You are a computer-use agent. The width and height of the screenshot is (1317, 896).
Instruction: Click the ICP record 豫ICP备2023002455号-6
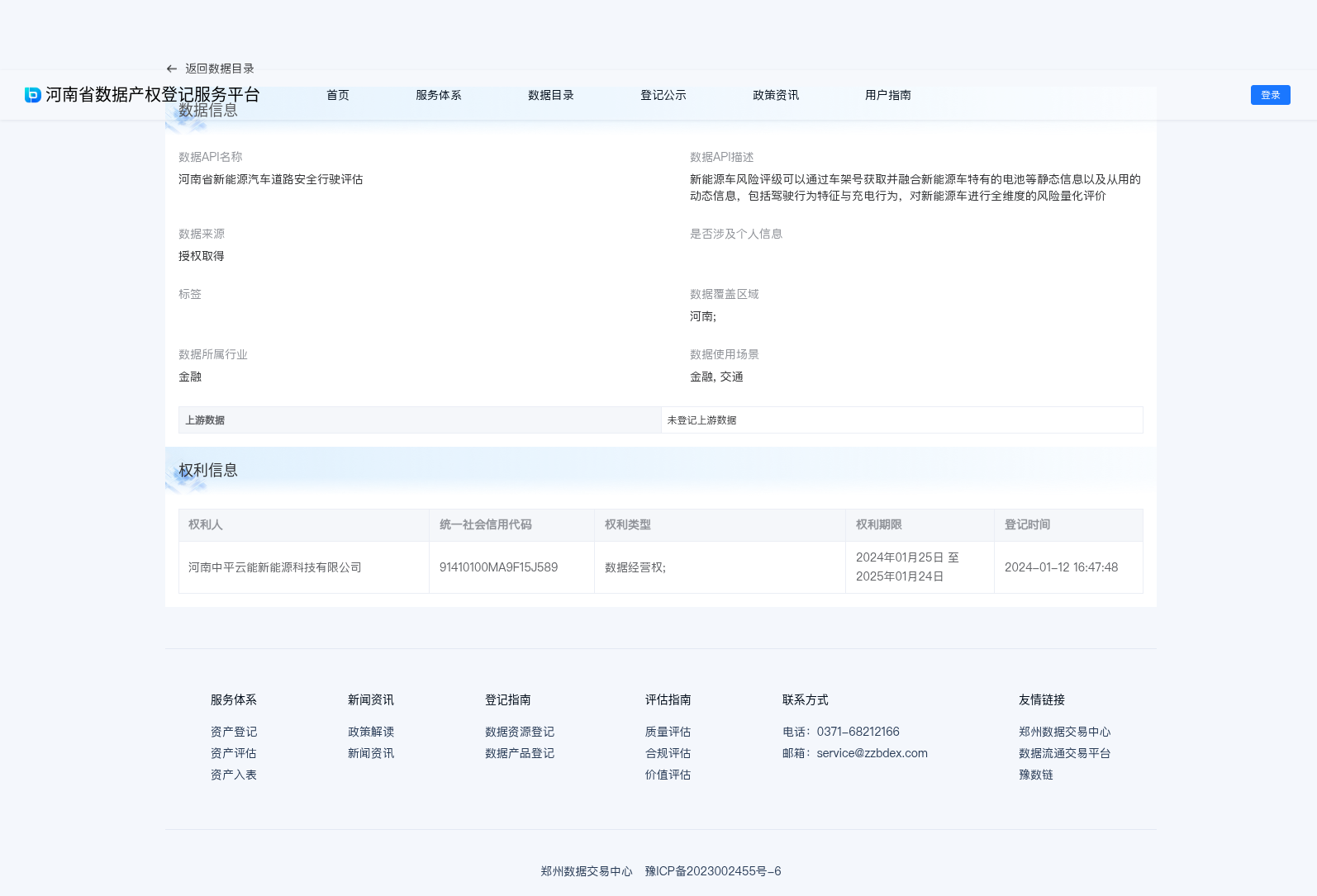(713, 871)
